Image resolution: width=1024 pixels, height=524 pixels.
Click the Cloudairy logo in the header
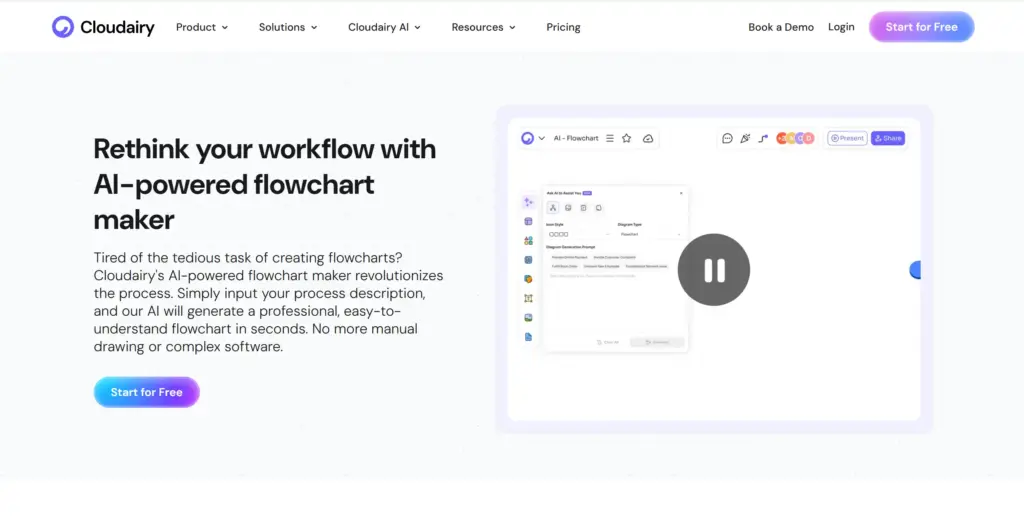pos(103,27)
